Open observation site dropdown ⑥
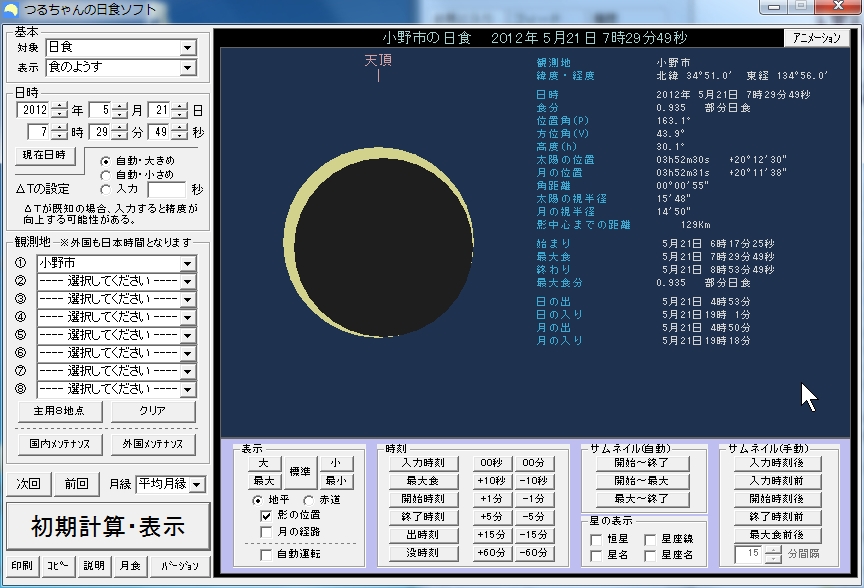Viewport: 864px width, 588px height. pyautogui.click(x=187, y=353)
